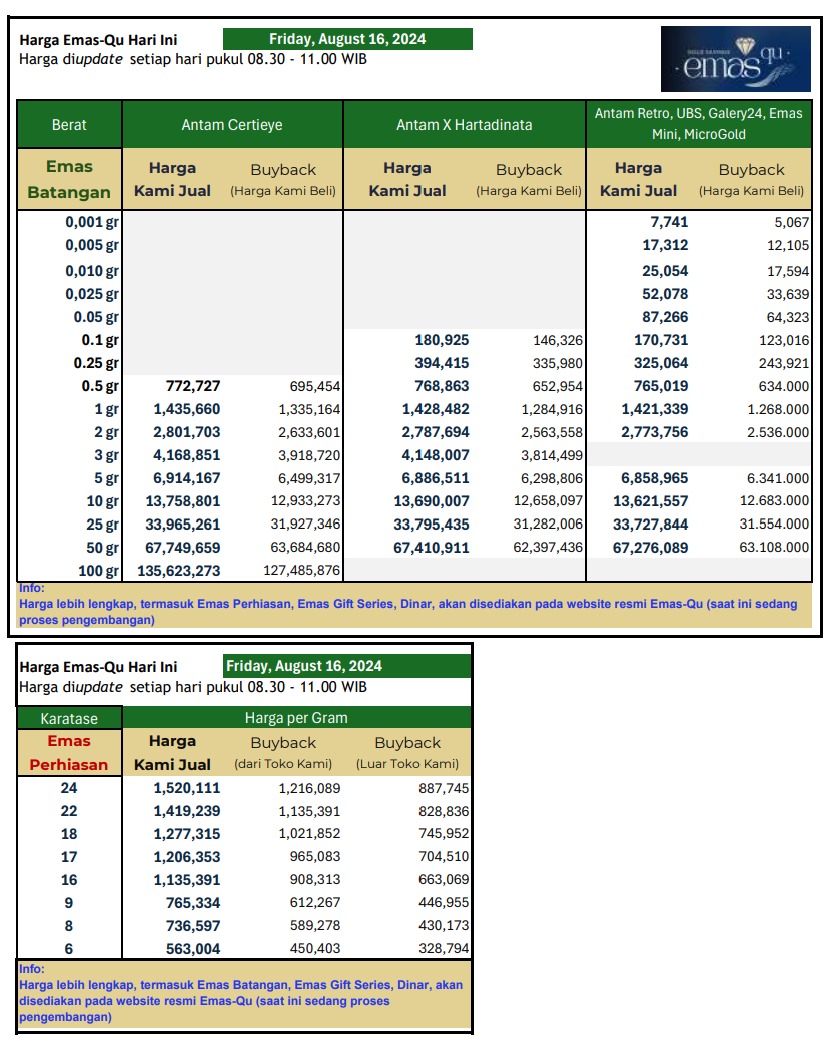The width and height of the screenshot is (838, 1042).
Task: Click the 0,001 gr weight row label
Action: point(92,222)
